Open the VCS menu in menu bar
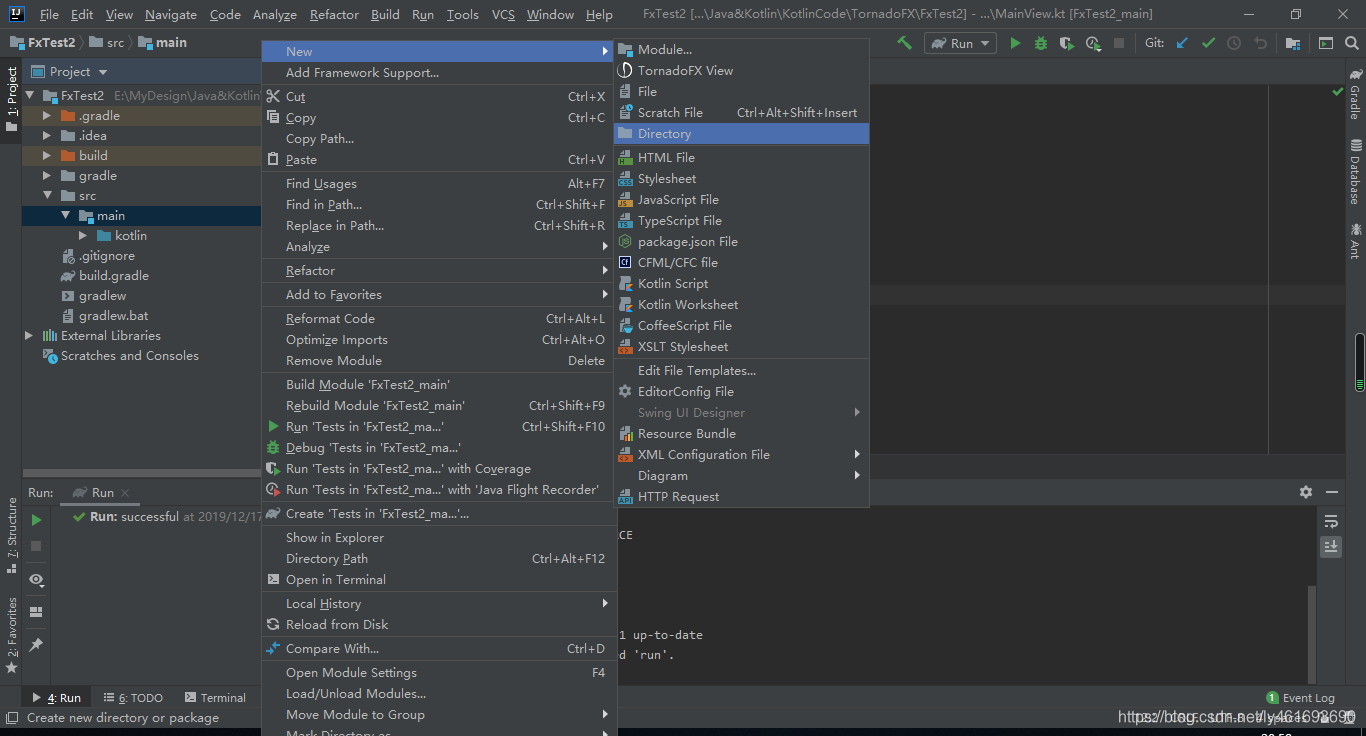The height and width of the screenshot is (736, 1366). [503, 15]
